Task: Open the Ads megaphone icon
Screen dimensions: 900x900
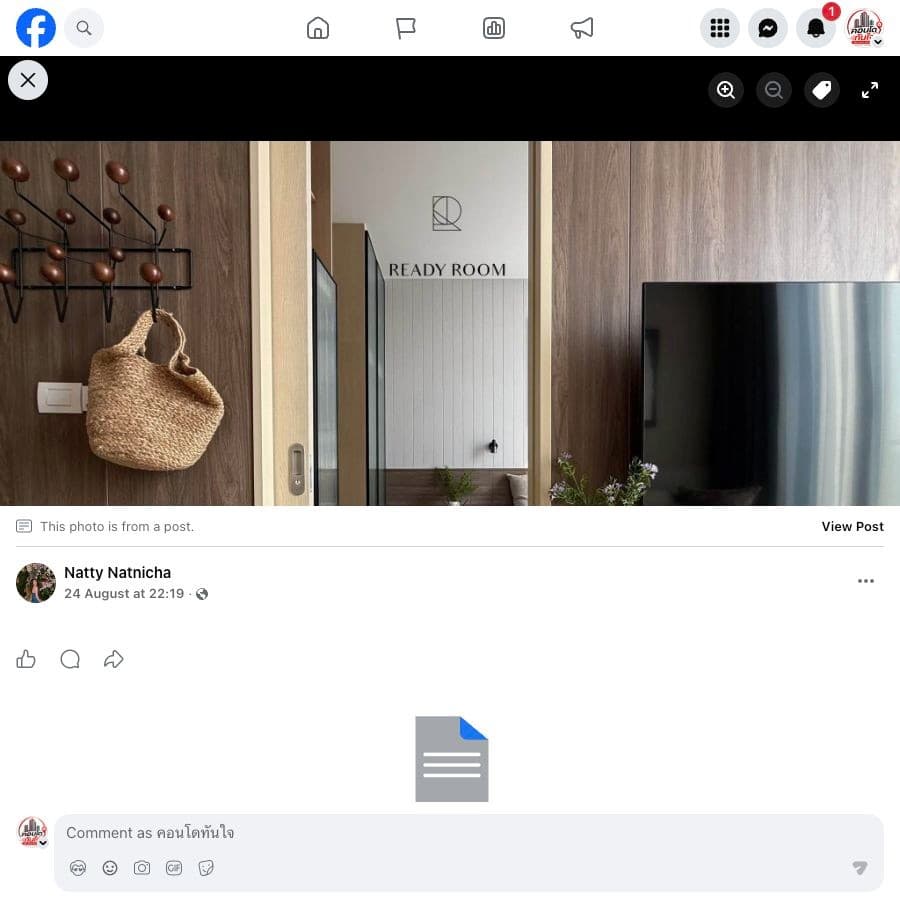Action: 581,28
